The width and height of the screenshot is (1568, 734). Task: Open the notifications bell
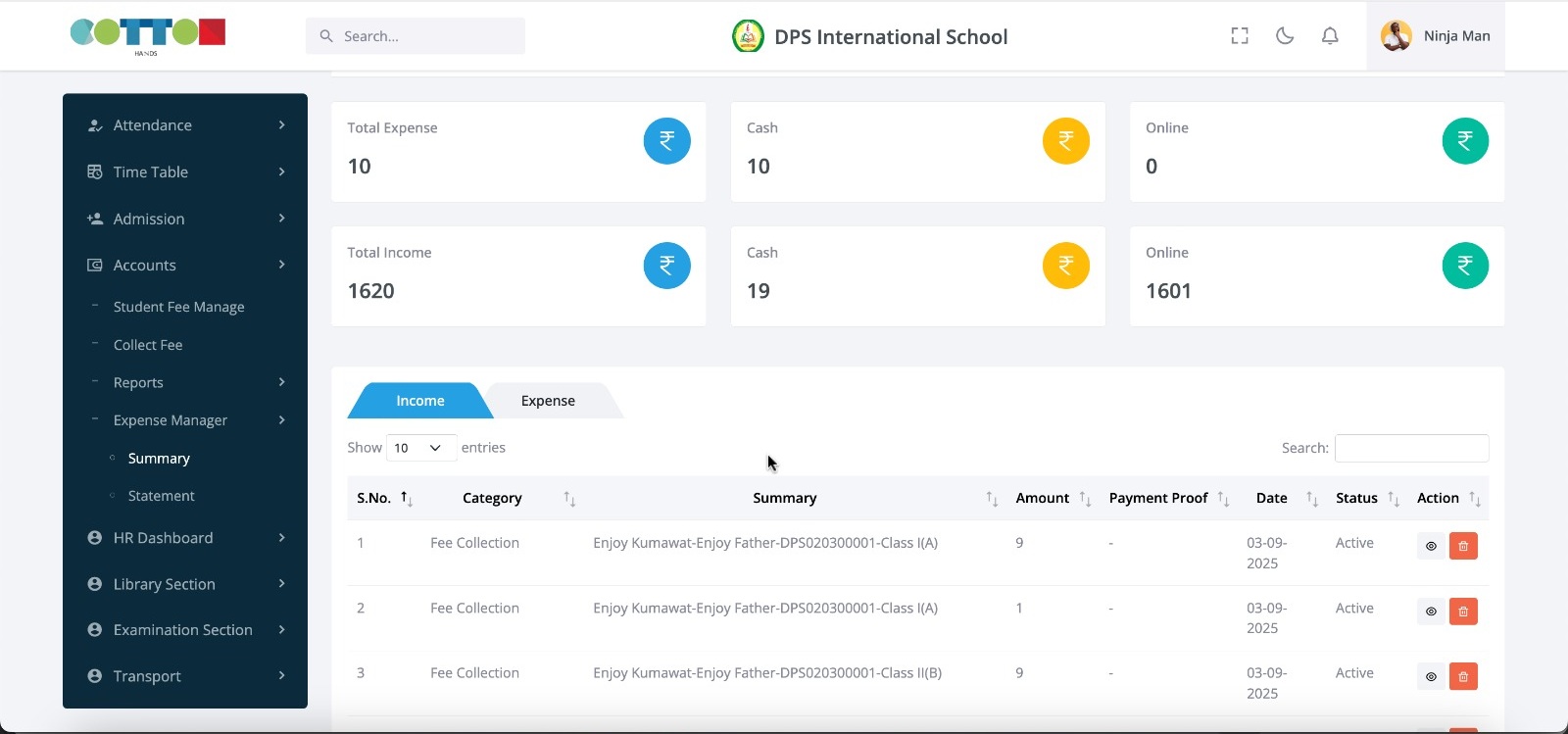pyautogui.click(x=1330, y=36)
